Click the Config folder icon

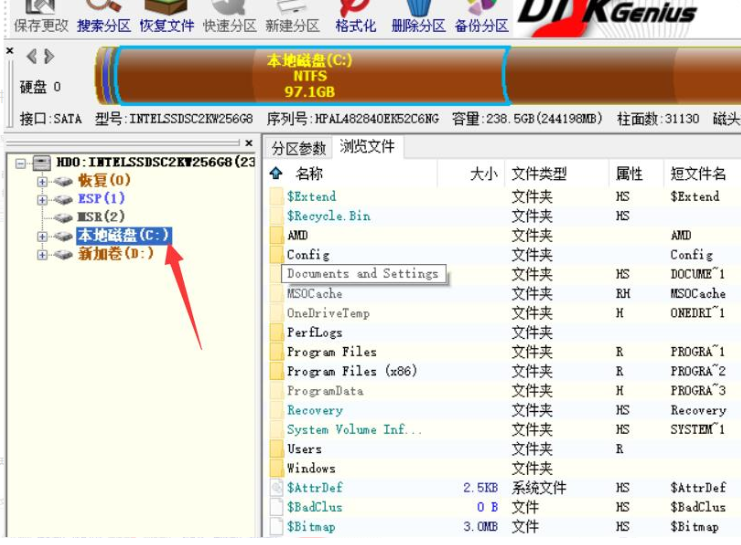coord(276,255)
